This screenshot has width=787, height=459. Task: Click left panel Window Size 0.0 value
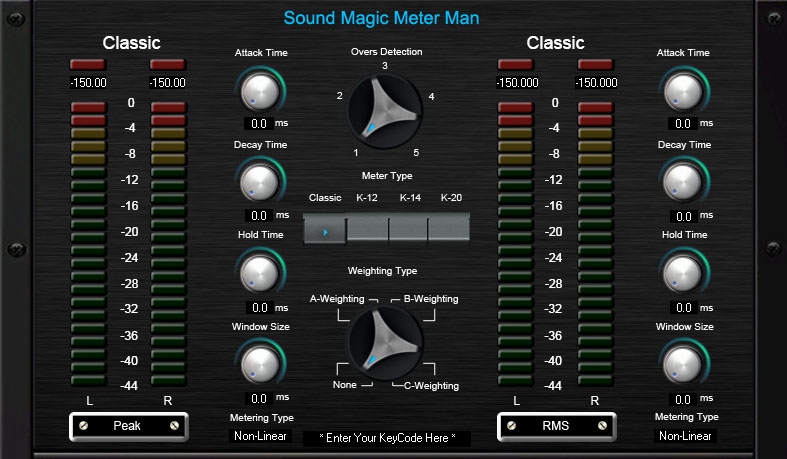pyautogui.click(x=259, y=399)
